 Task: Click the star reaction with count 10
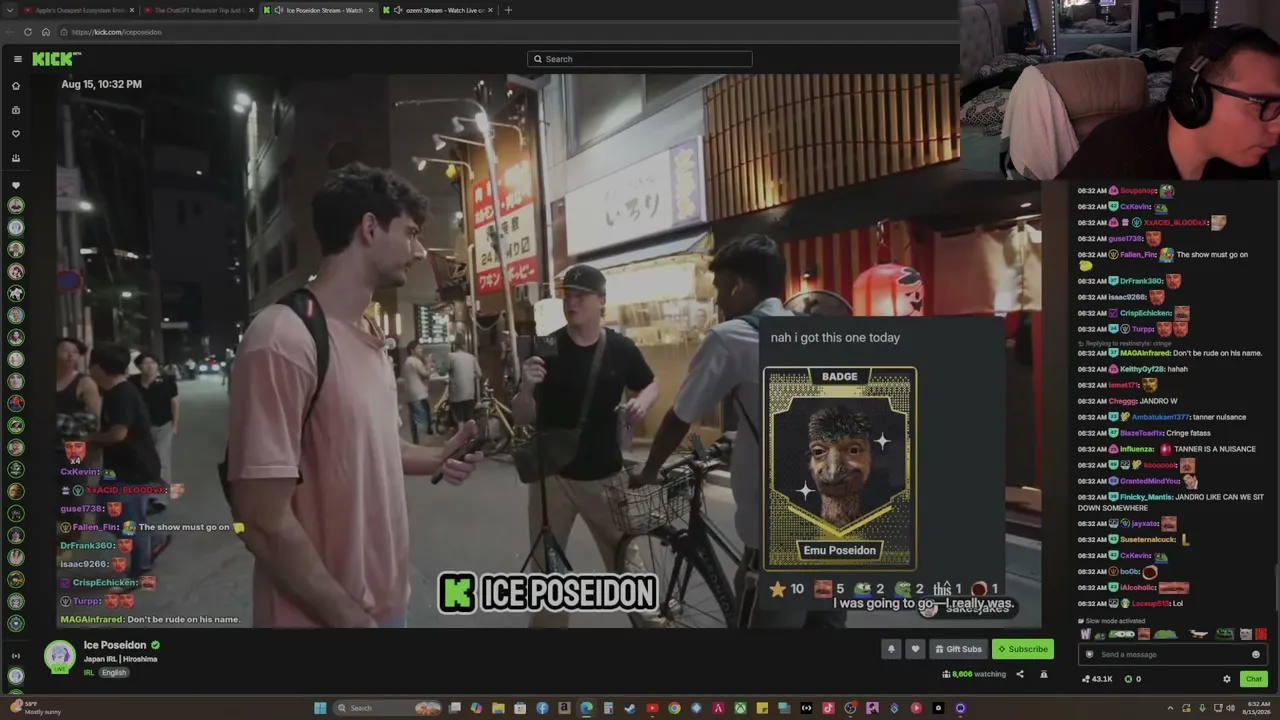click(786, 589)
